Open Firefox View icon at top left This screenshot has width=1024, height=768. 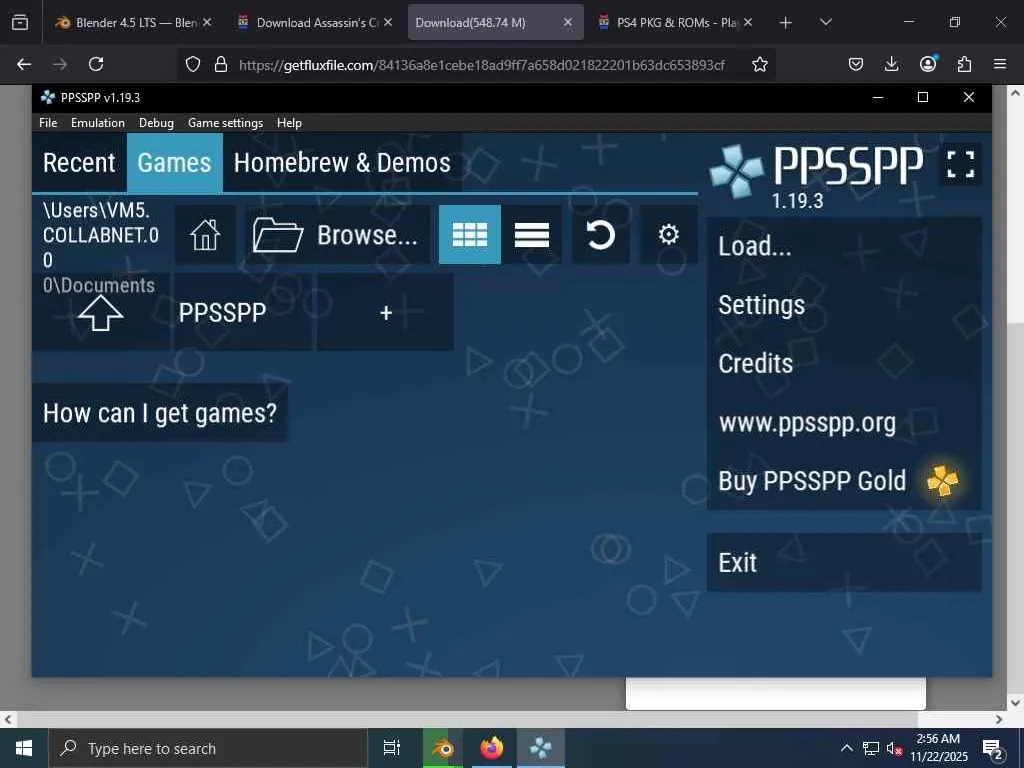pyautogui.click(x=20, y=22)
